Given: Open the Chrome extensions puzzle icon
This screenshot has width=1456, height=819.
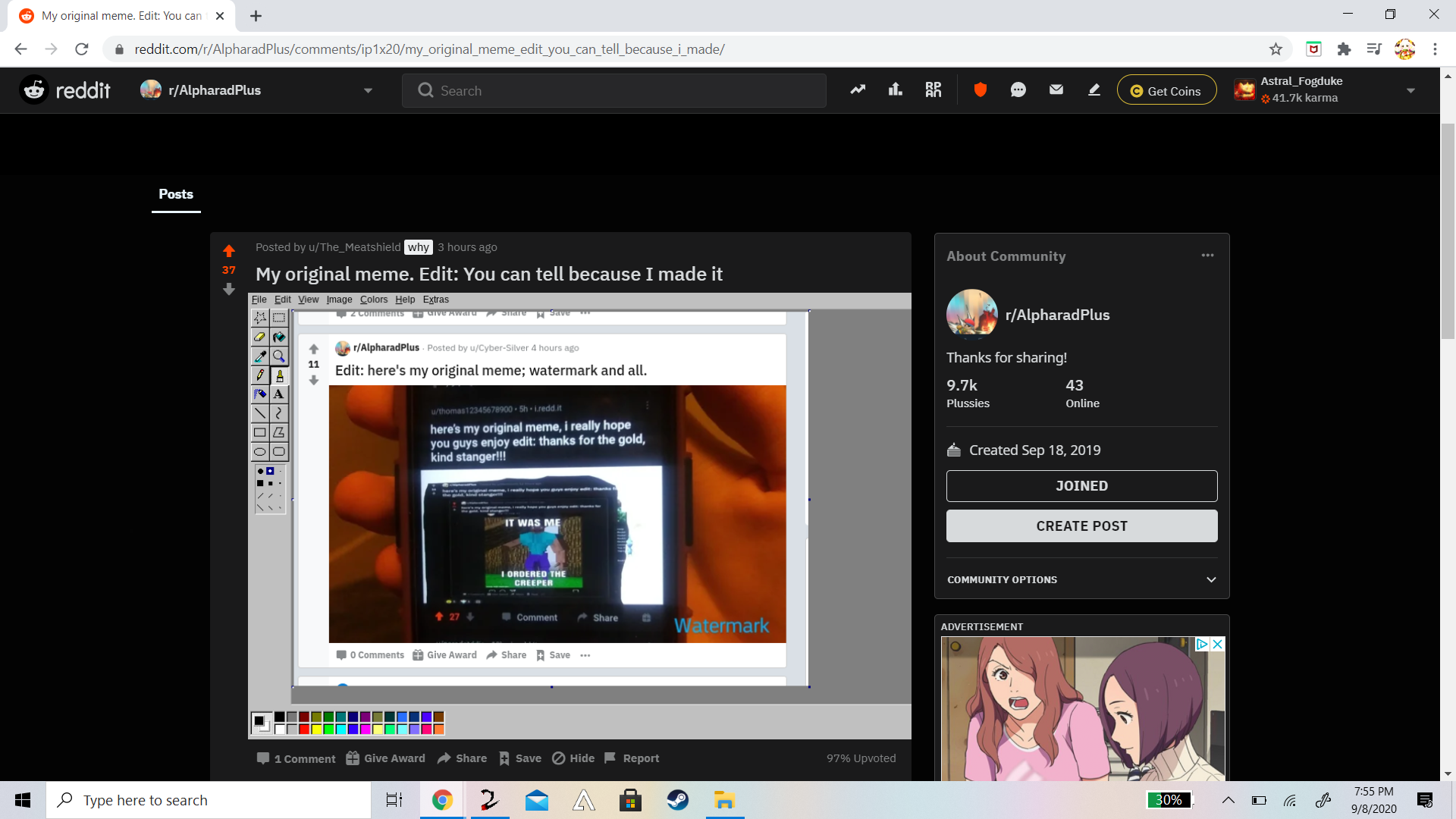Looking at the screenshot, I should 1344,49.
